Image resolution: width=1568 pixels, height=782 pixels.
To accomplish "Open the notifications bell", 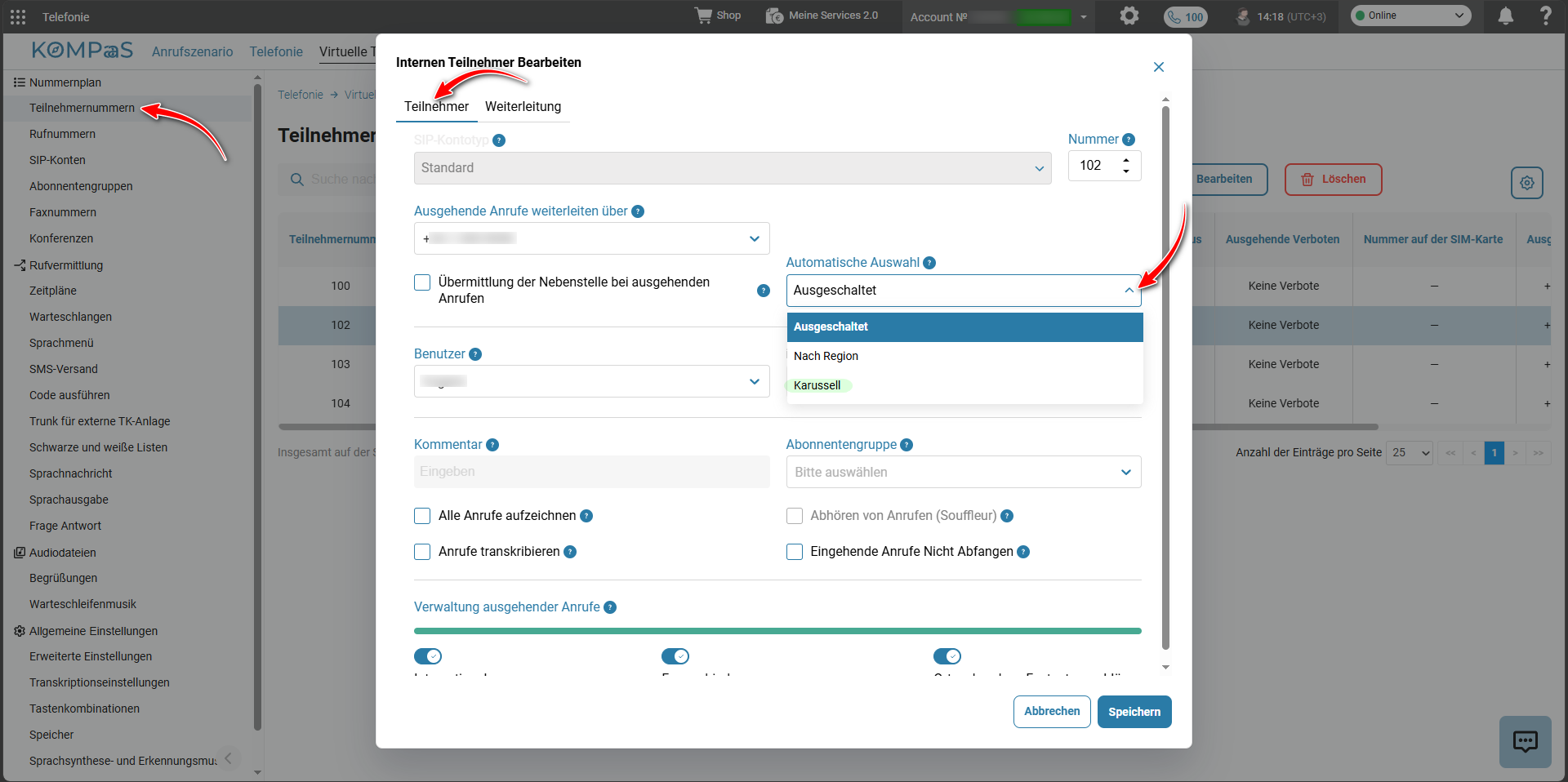I will [1506, 16].
